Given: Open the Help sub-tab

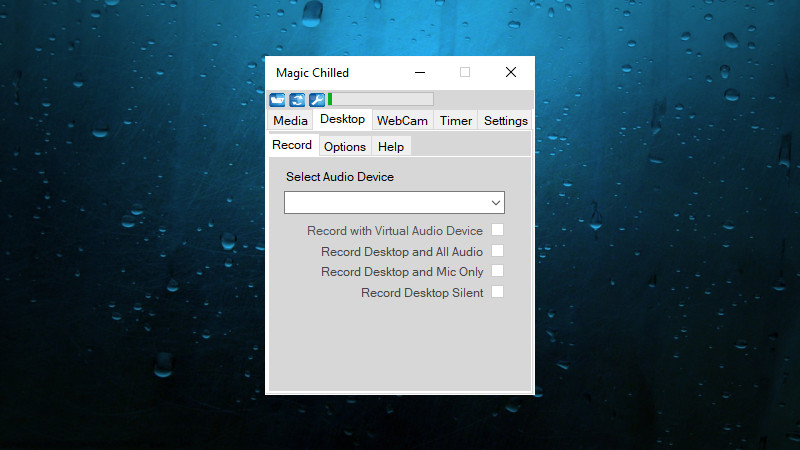Looking at the screenshot, I should [x=391, y=147].
